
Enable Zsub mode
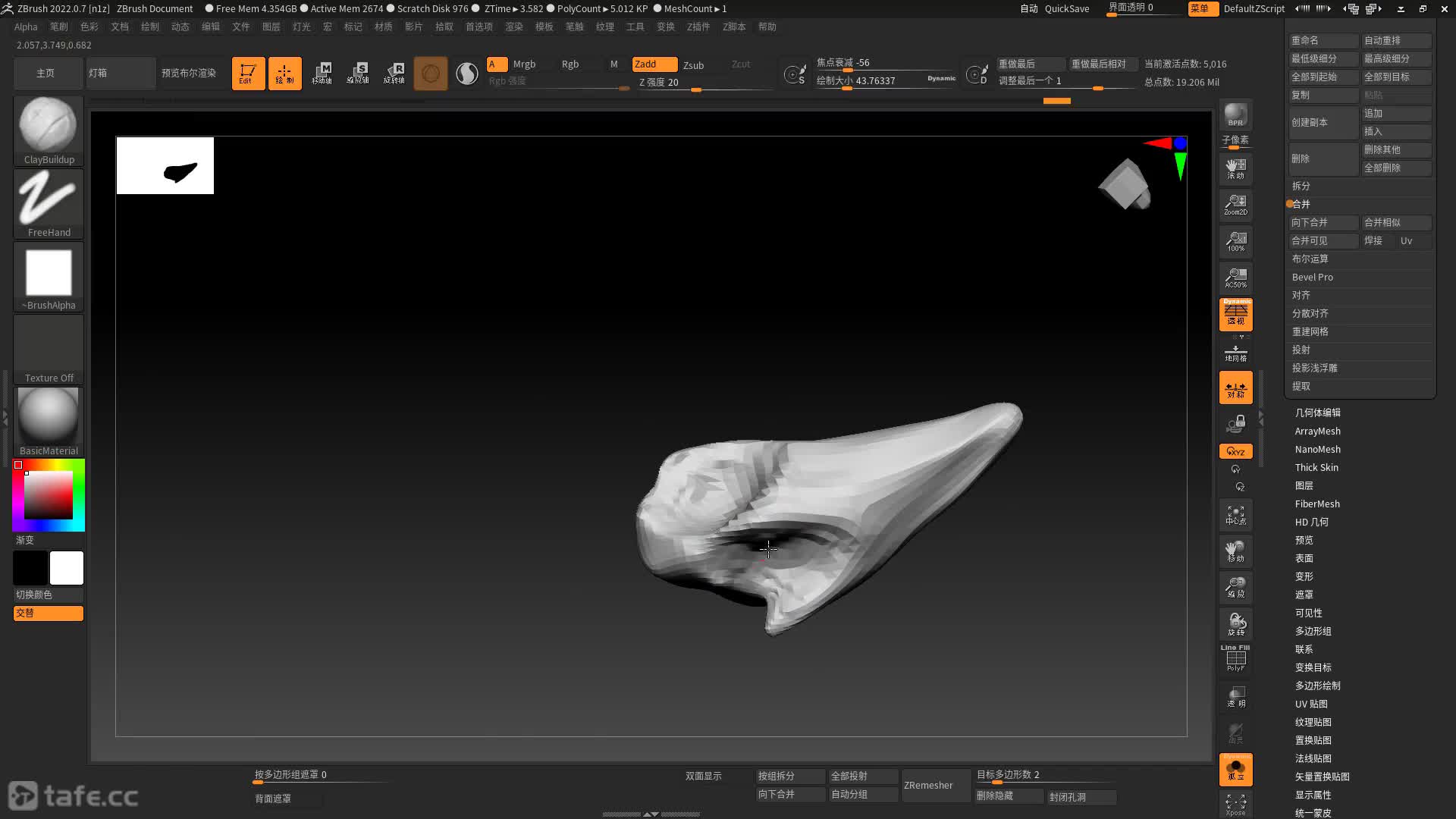click(x=693, y=65)
